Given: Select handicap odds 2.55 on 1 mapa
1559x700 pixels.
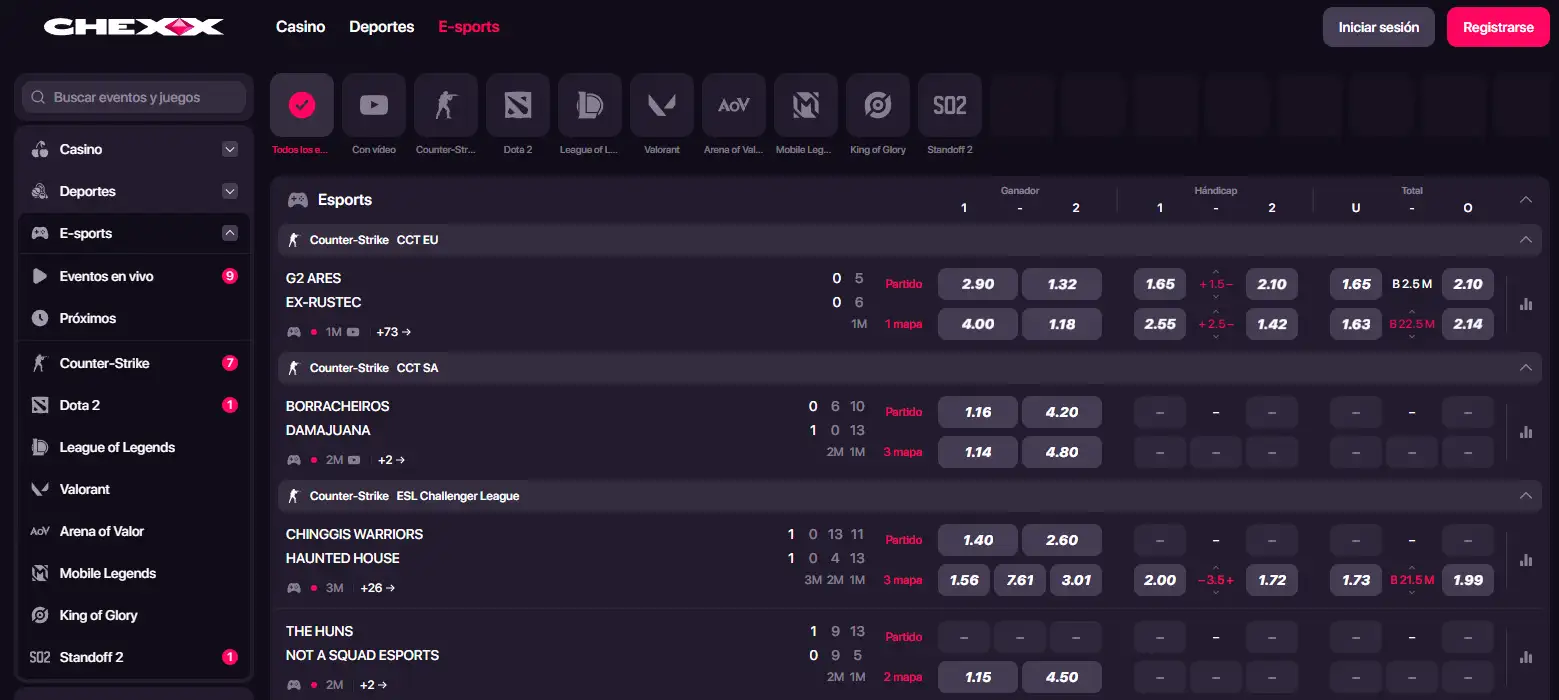Looking at the screenshot, I should (1160, 324).
